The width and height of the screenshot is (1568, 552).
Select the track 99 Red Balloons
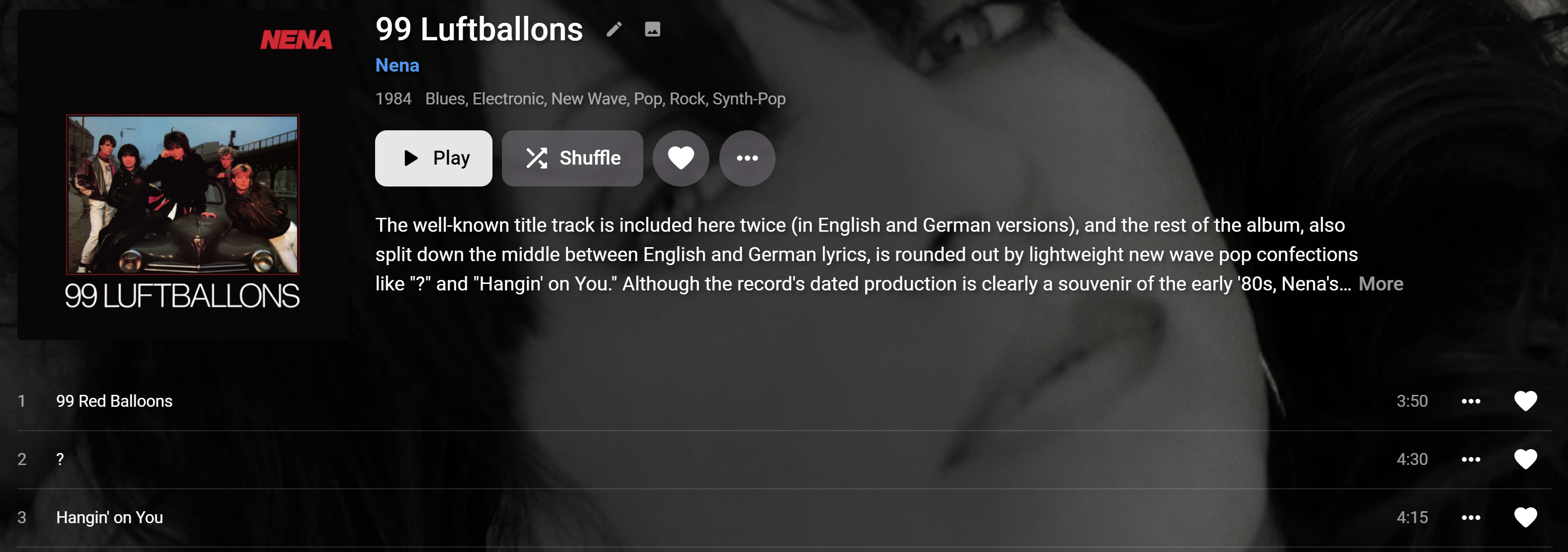pos(114,401)
